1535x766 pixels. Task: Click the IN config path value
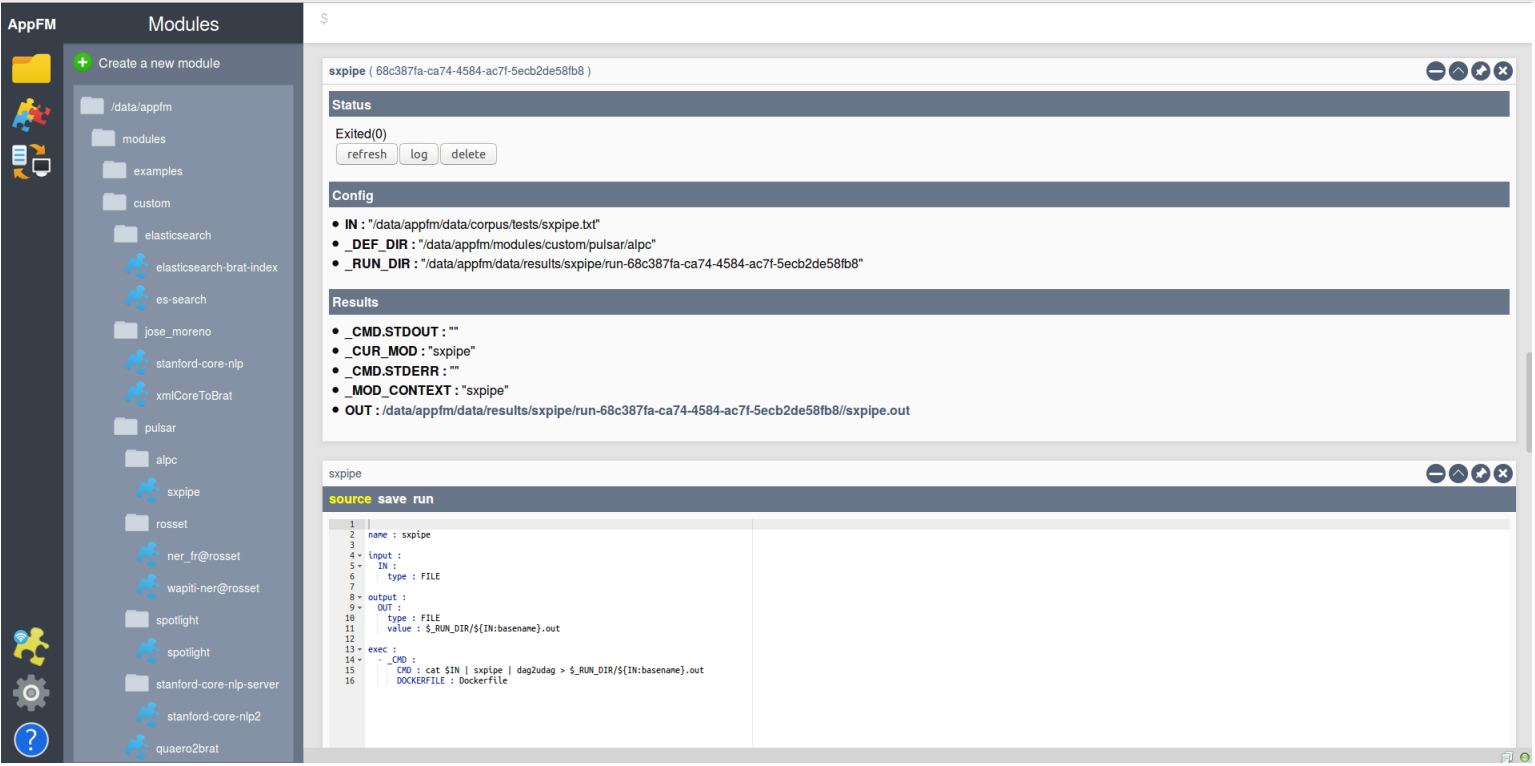click(484, 225)
